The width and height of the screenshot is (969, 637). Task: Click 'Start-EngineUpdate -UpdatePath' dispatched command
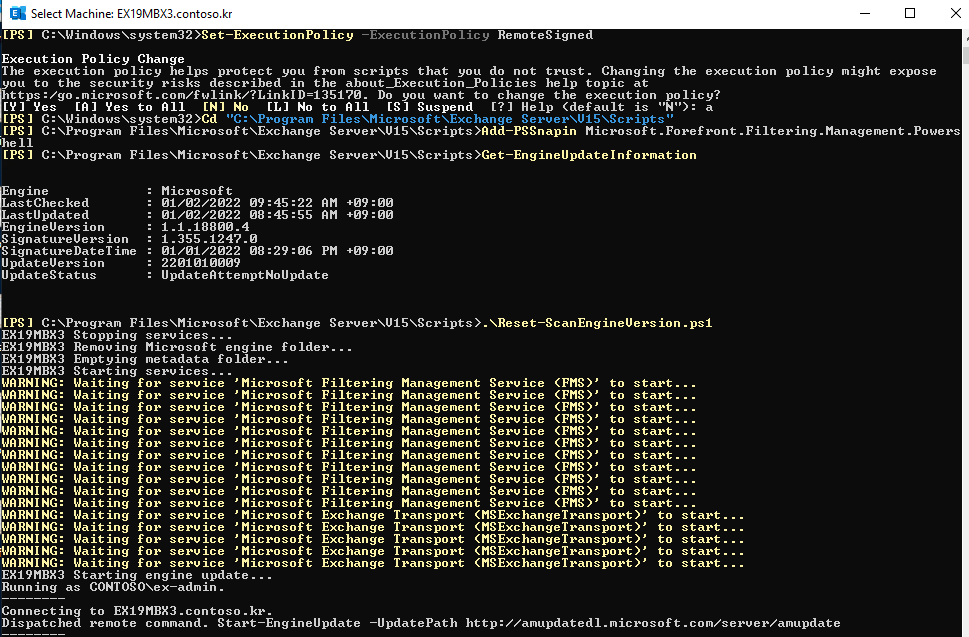click(x=337, y=623)
